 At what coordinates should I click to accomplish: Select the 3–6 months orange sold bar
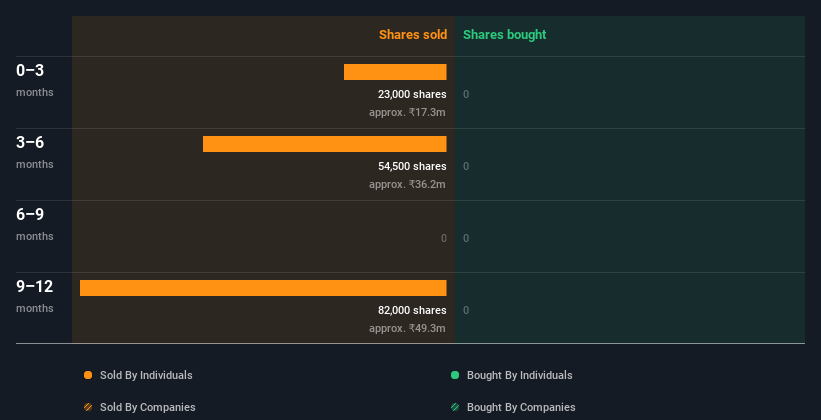325,144
